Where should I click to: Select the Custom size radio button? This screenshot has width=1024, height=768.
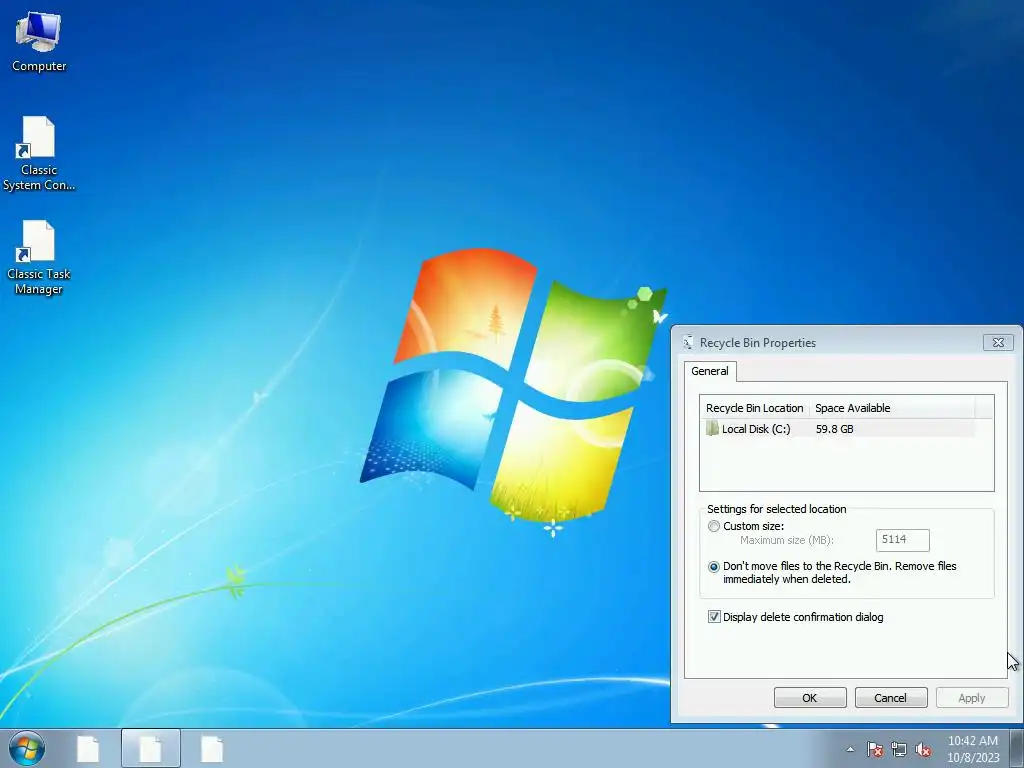(714, 526)
